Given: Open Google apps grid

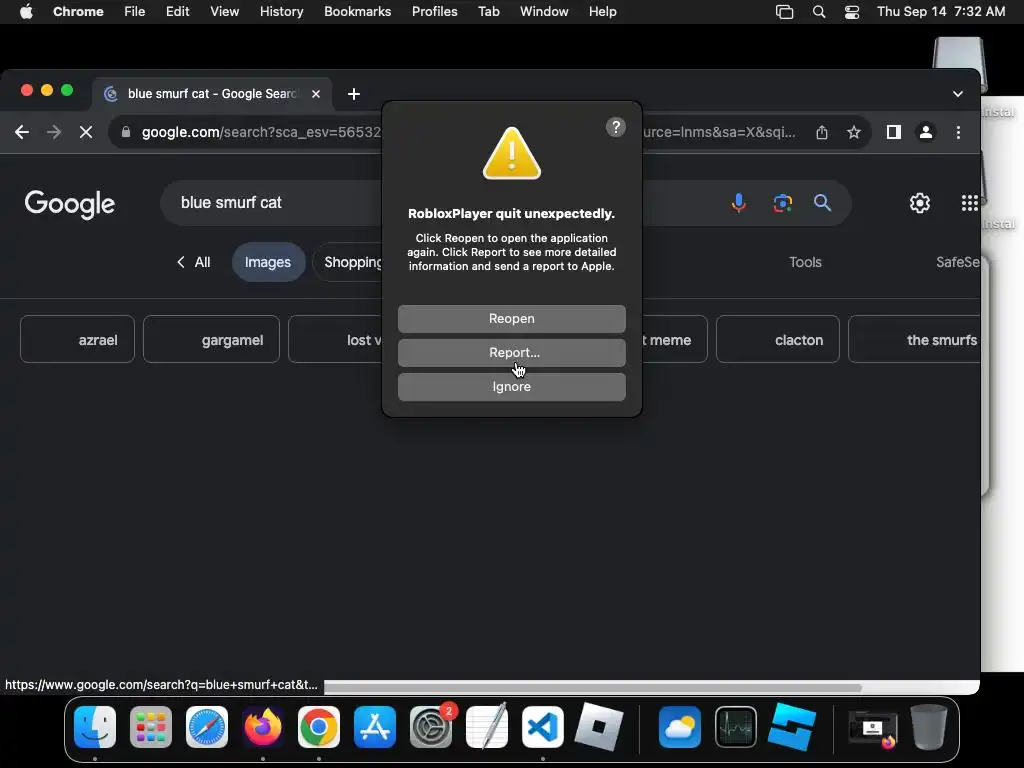Looking at the screenshot, I should point(969,203).
